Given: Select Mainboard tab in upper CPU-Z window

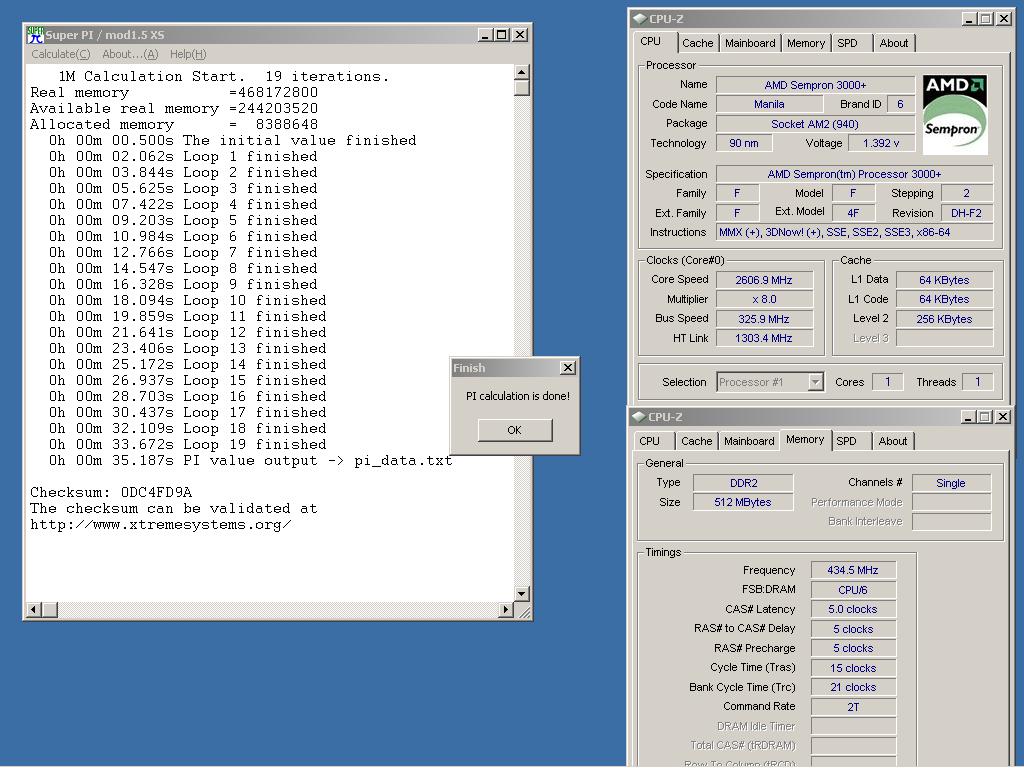Looking at the screenshot, I should click(x=750, y=43).
